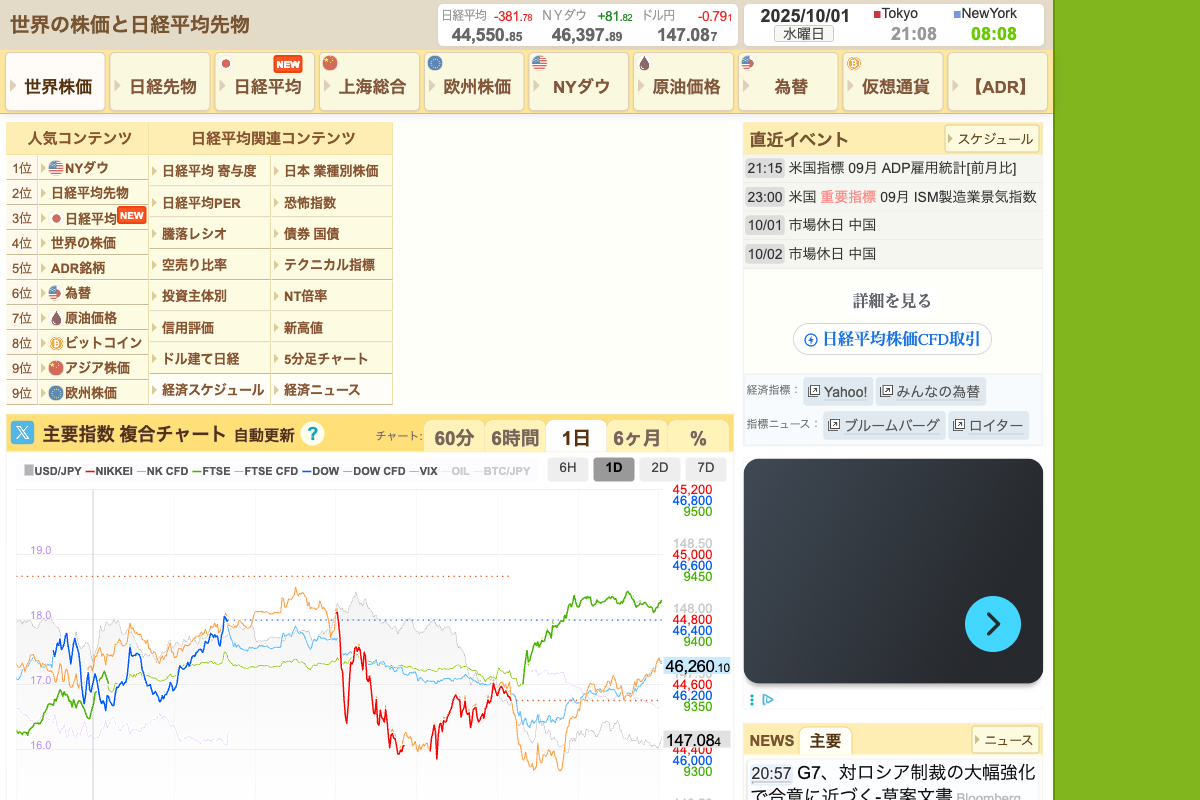
Task: Click the blue arrow button in the ad
Action: coord(992,624)
